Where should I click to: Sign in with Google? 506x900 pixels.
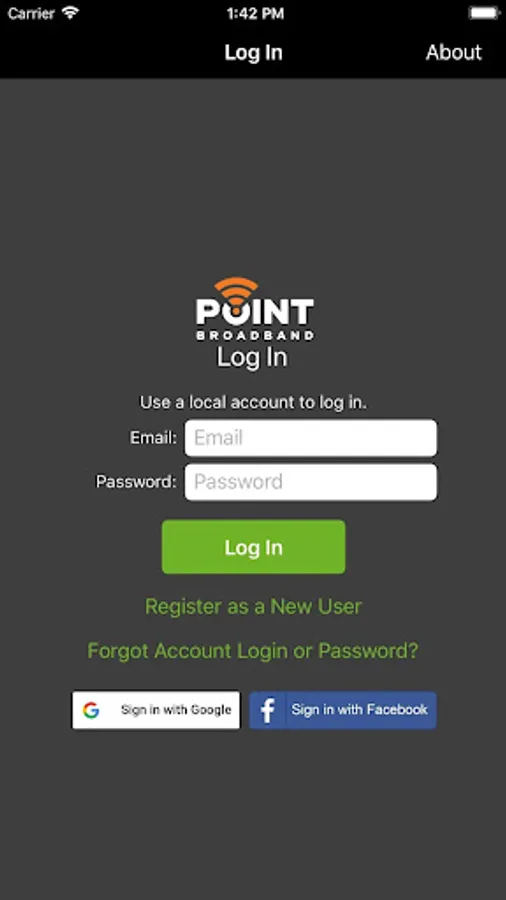coord(156,710)
